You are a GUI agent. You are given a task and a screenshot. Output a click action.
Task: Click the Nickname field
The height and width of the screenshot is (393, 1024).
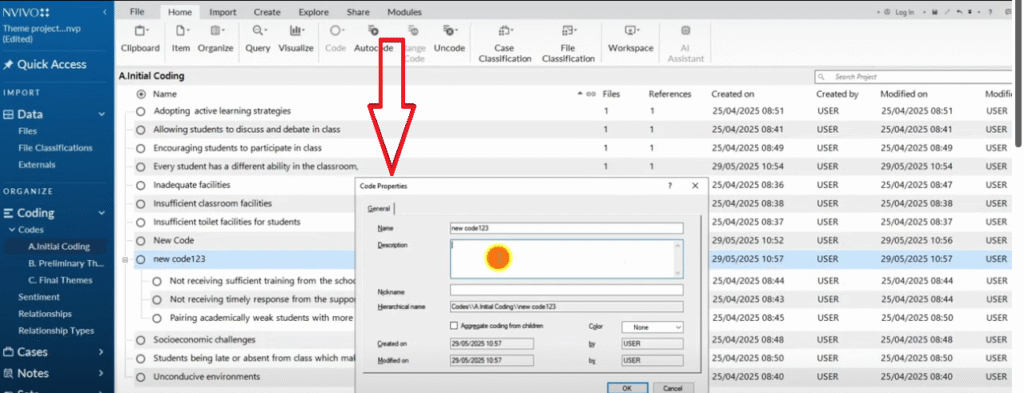tap(566, 290)
